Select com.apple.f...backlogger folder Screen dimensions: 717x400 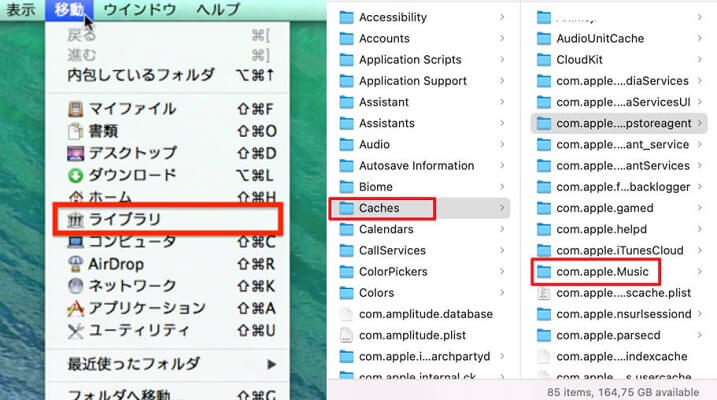620,187
